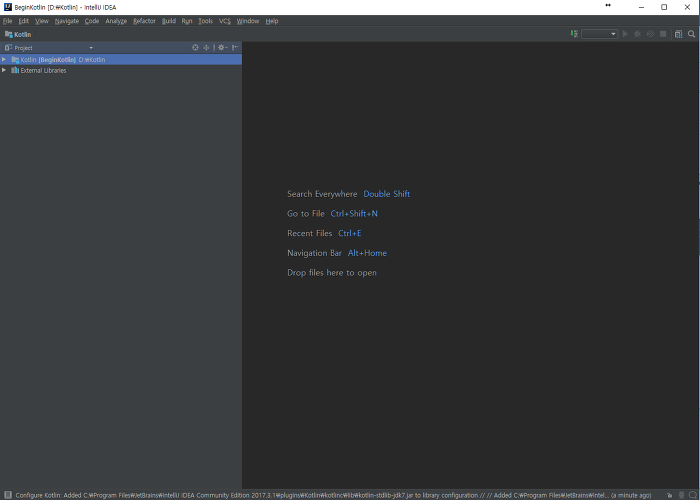Select the External Libraries tree row
Screen dimensions: 700x500
[121, 70]
